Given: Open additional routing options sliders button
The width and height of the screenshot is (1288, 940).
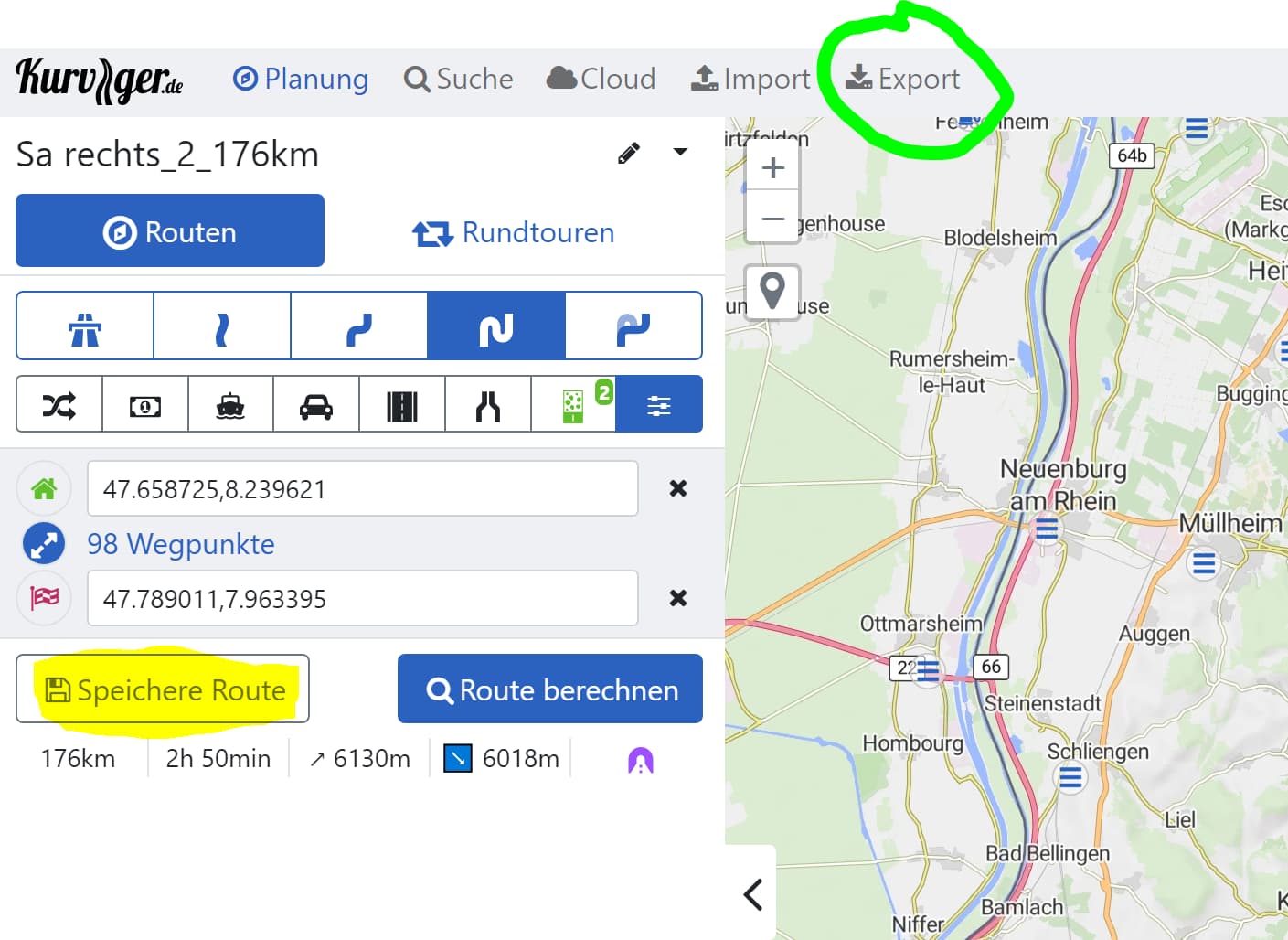Looking at the screenshot, I should (x=659, y=404).
